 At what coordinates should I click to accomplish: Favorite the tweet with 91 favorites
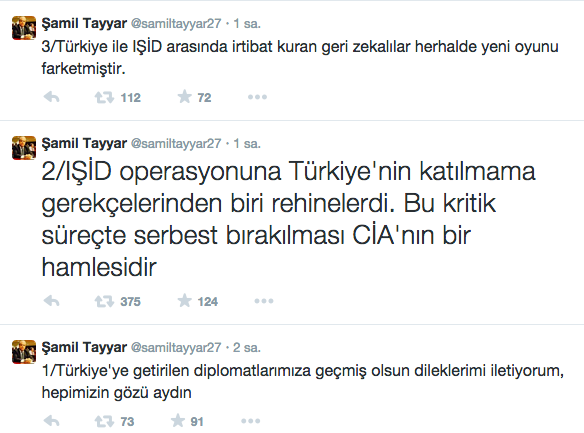(178, 421)
